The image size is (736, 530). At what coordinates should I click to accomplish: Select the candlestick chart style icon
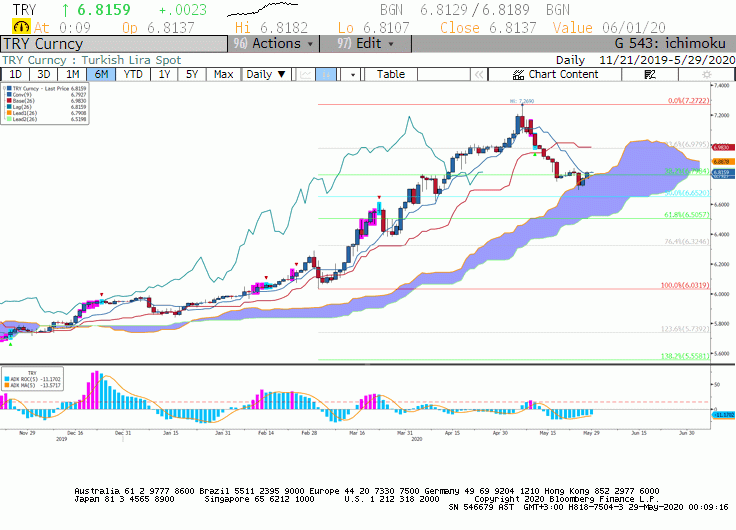click(326, 74)
